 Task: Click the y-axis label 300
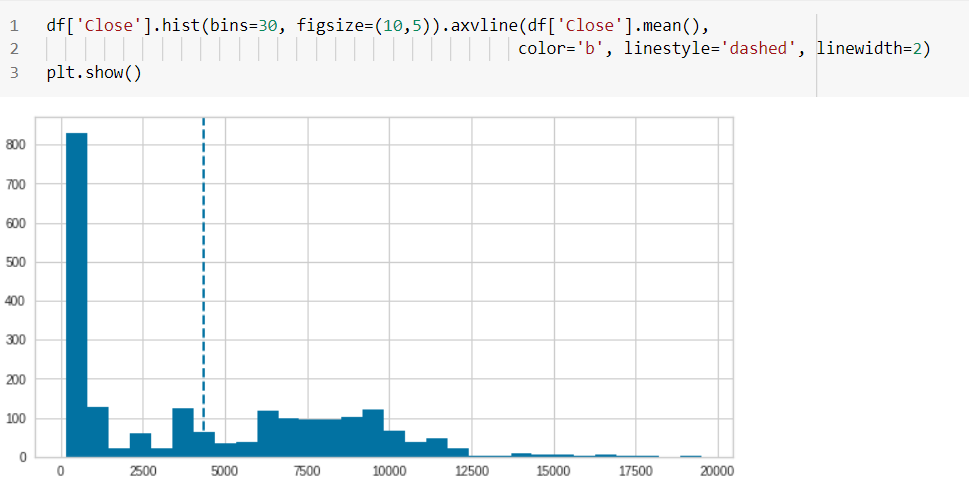[x=15, y=340]
